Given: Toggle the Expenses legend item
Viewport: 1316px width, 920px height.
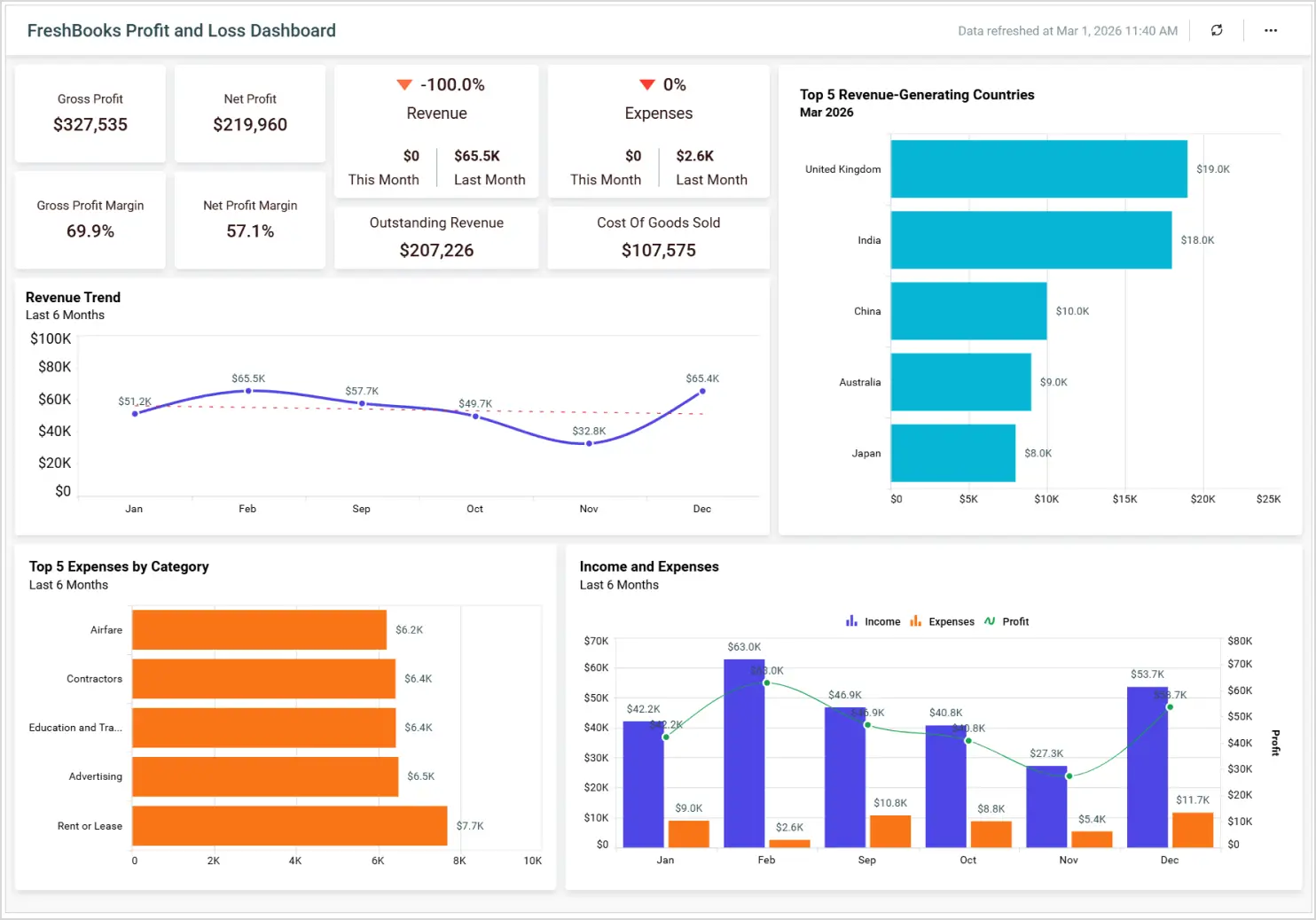Looking at the screenshot, I should click(942, 621).
